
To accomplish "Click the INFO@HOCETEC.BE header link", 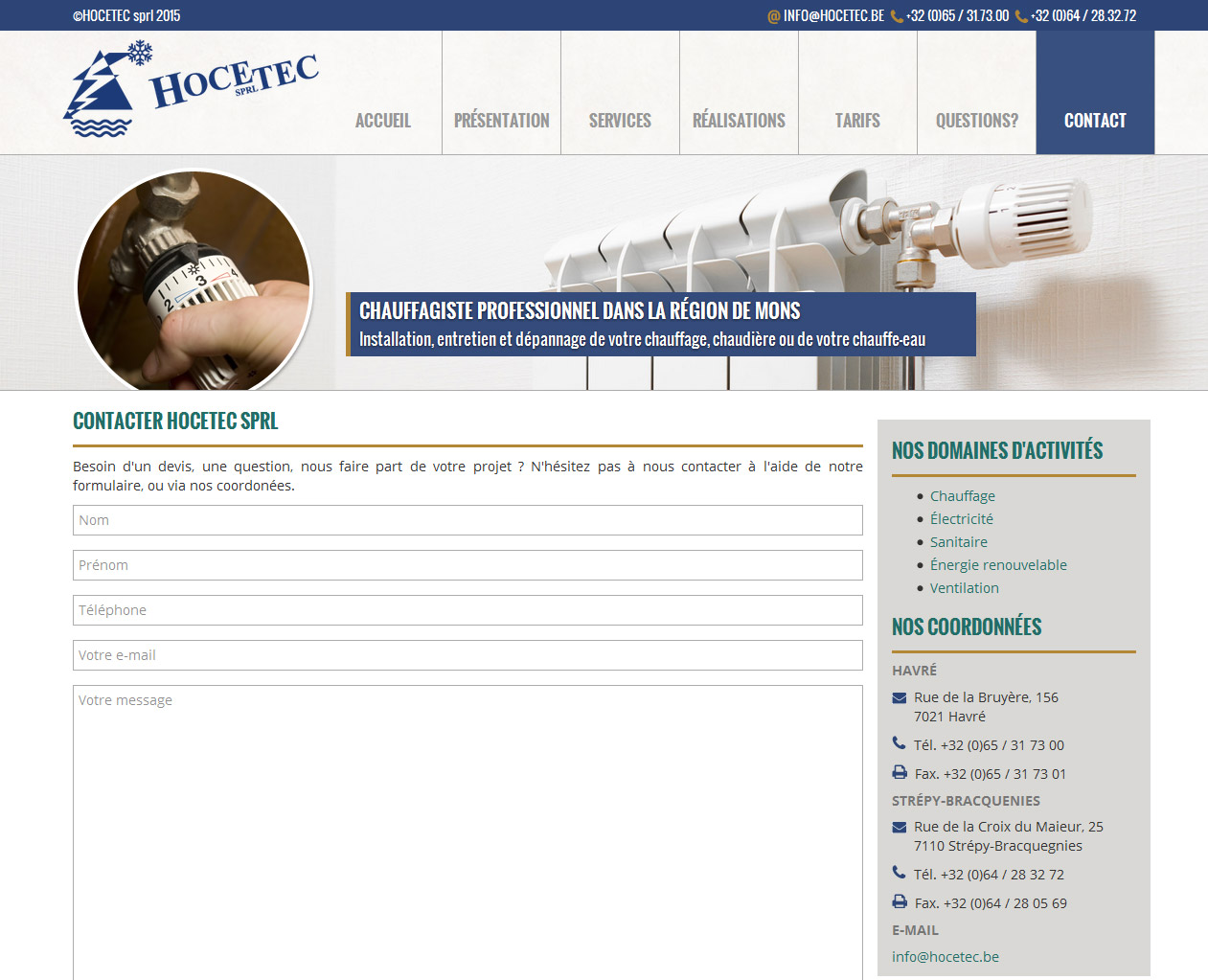I will [x=833, y=16].
